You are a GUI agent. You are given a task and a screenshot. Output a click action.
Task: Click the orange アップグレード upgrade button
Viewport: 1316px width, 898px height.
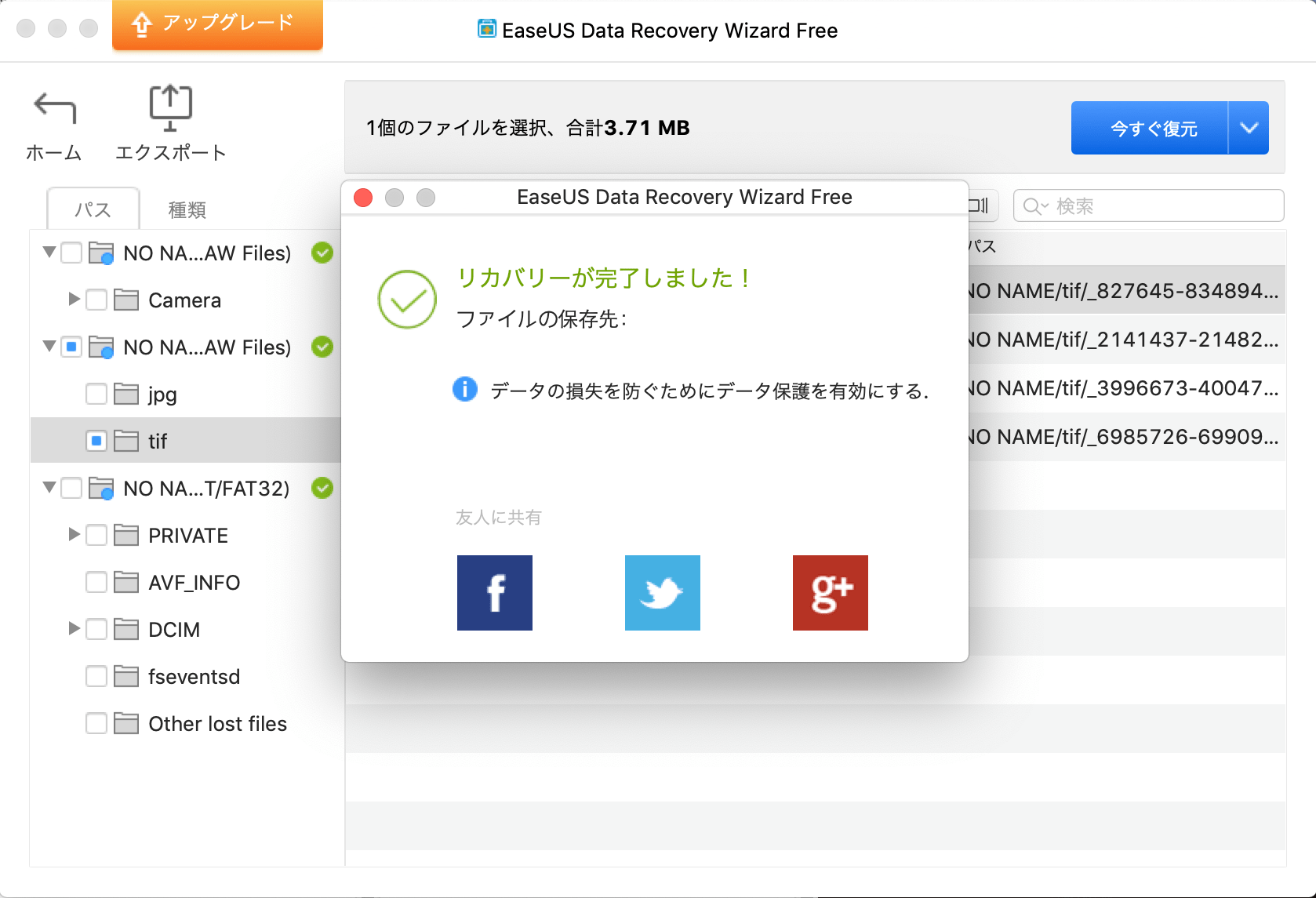point(217,24)
